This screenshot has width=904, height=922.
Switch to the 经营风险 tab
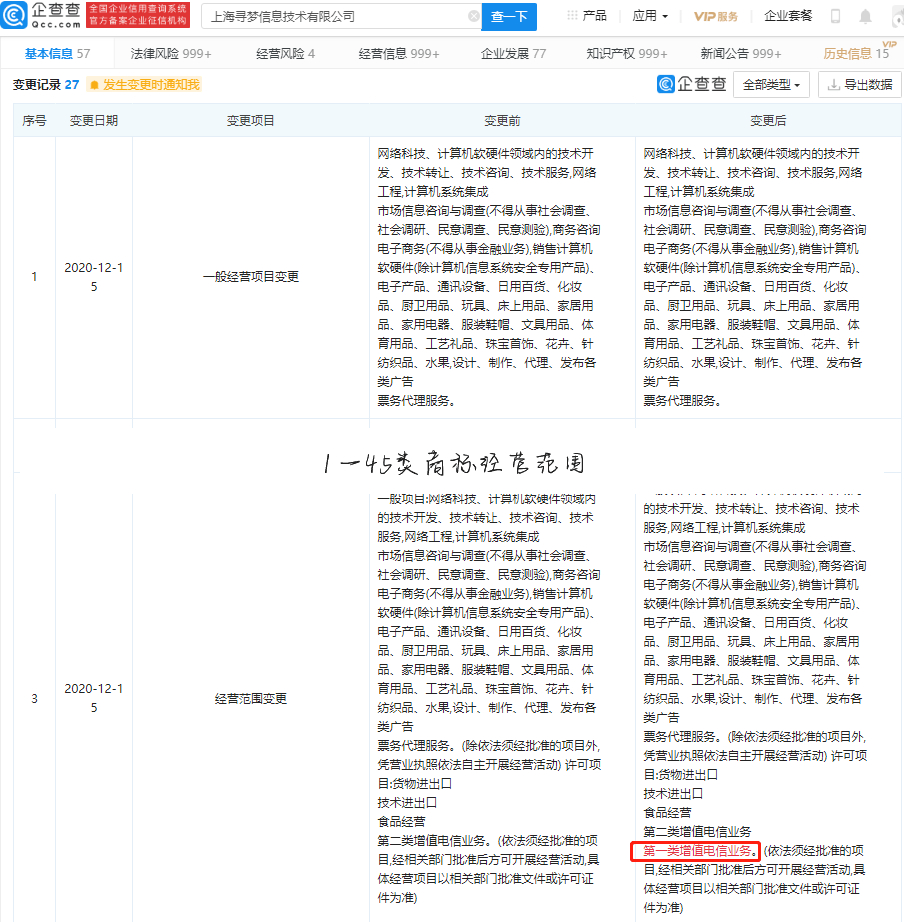click(x=285, y=54)
